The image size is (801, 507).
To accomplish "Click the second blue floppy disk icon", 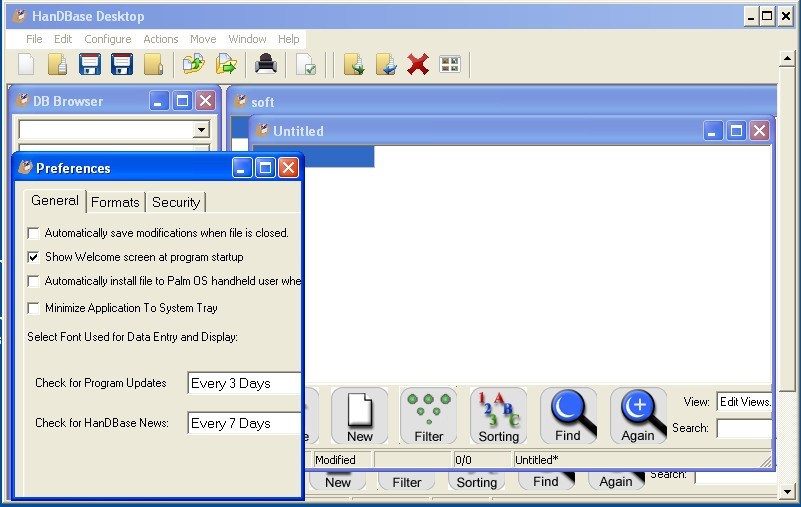I will point(122,64).
